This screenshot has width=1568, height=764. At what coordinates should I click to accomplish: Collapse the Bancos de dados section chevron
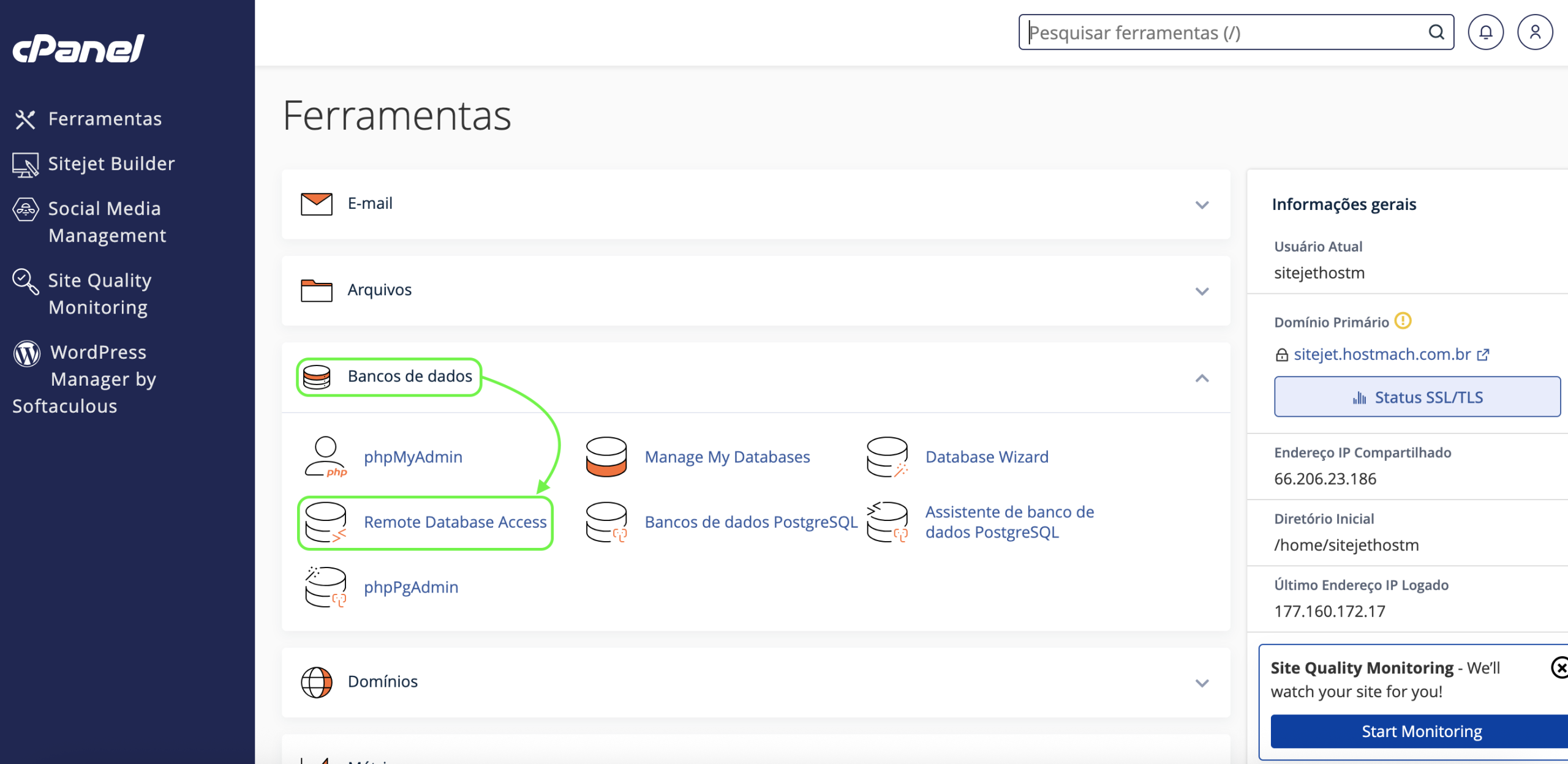pos(1202,378)
